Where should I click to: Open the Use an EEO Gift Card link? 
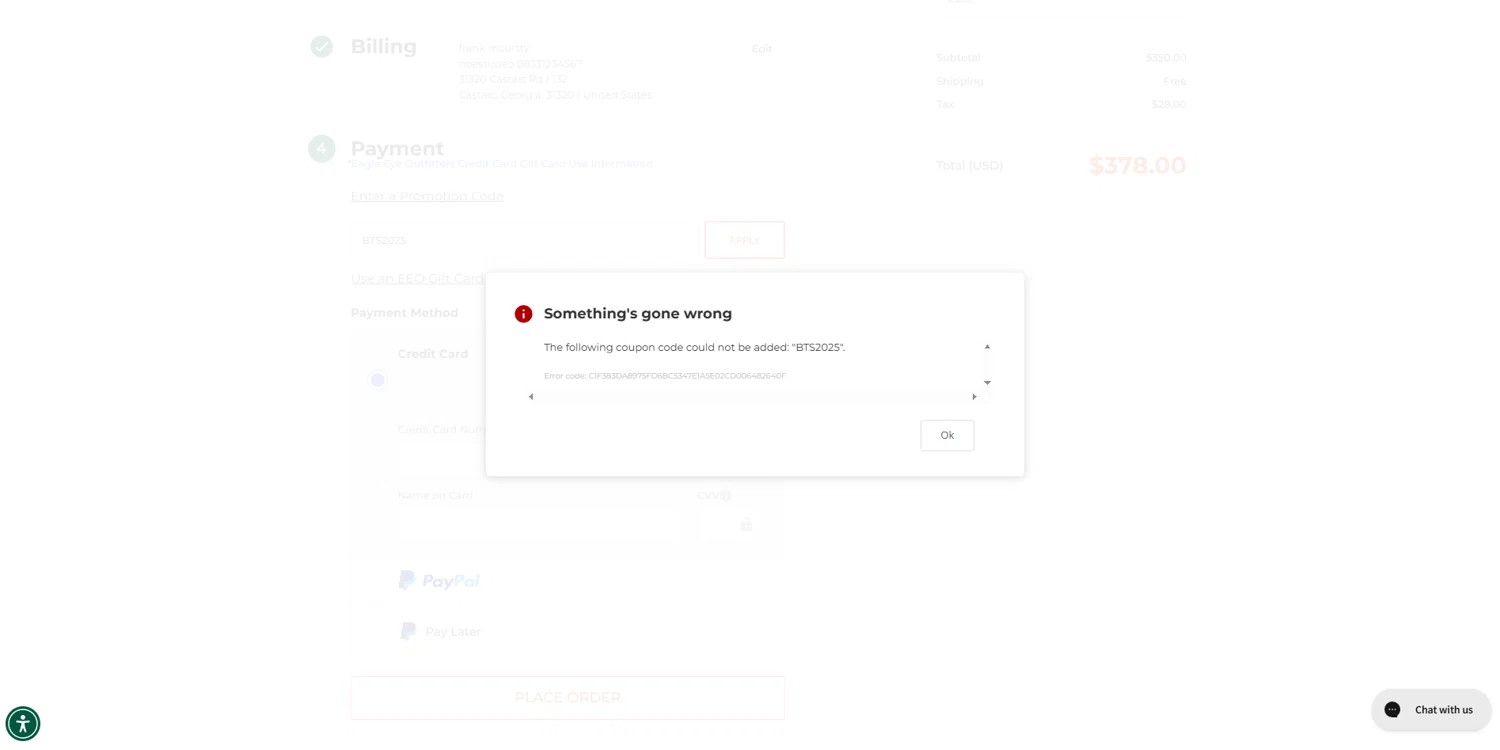[418, 278]
